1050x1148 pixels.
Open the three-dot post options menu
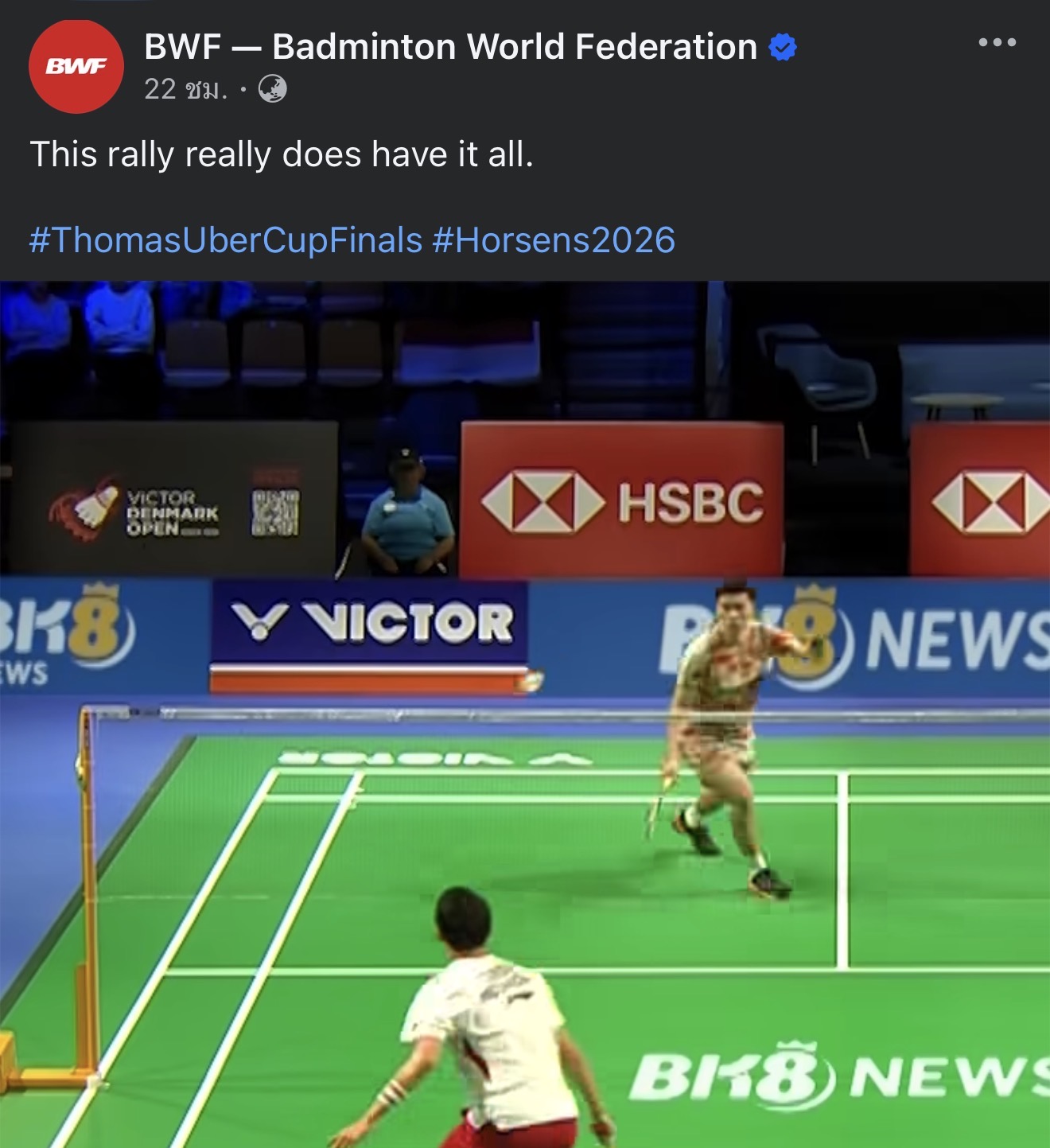click(997, 42)
